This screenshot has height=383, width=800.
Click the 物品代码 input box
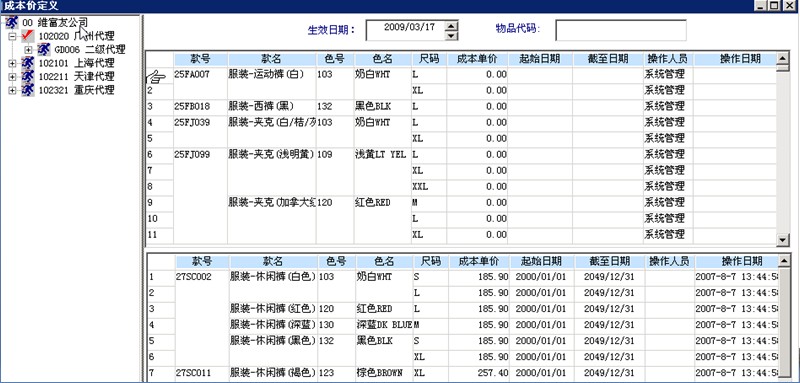[621, 30]
